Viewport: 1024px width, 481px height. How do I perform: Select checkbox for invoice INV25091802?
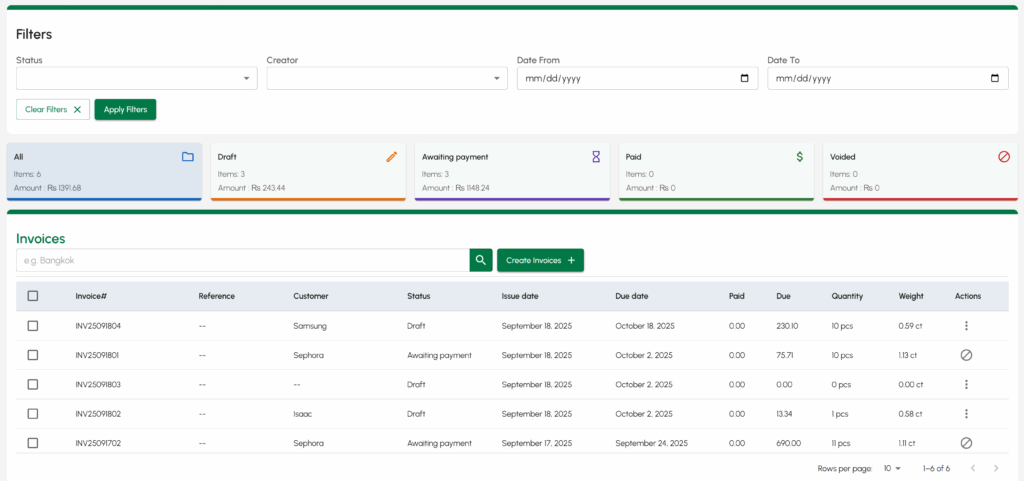pos(33,414)
